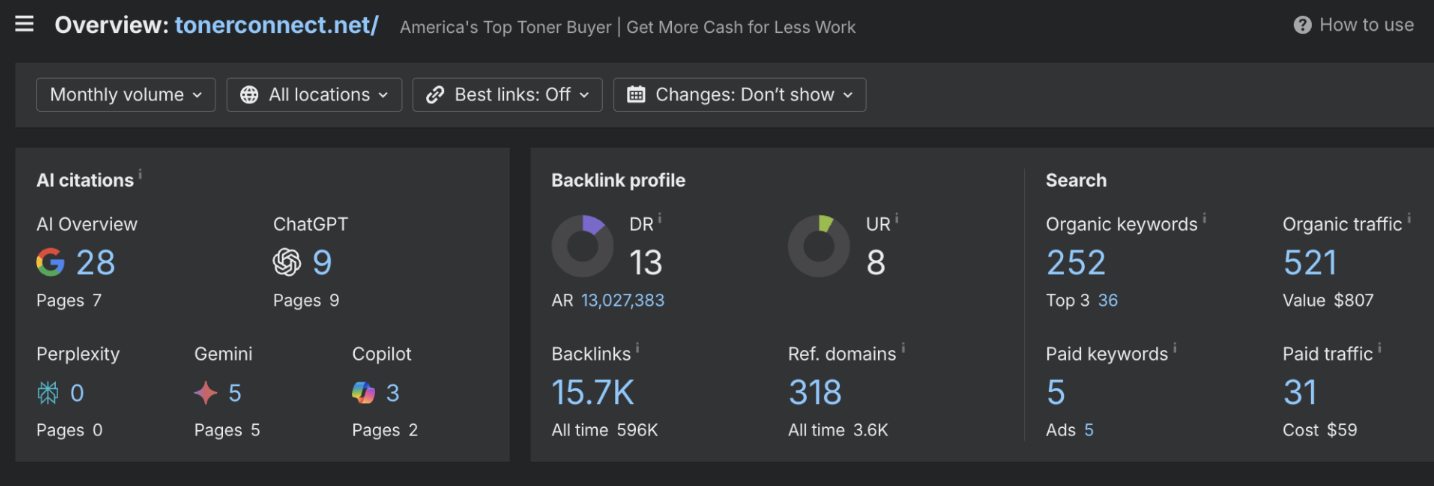Screen dimensions: 1434x486
Task: Expand the All locations dropdown
Action: (x=314, y=95)
